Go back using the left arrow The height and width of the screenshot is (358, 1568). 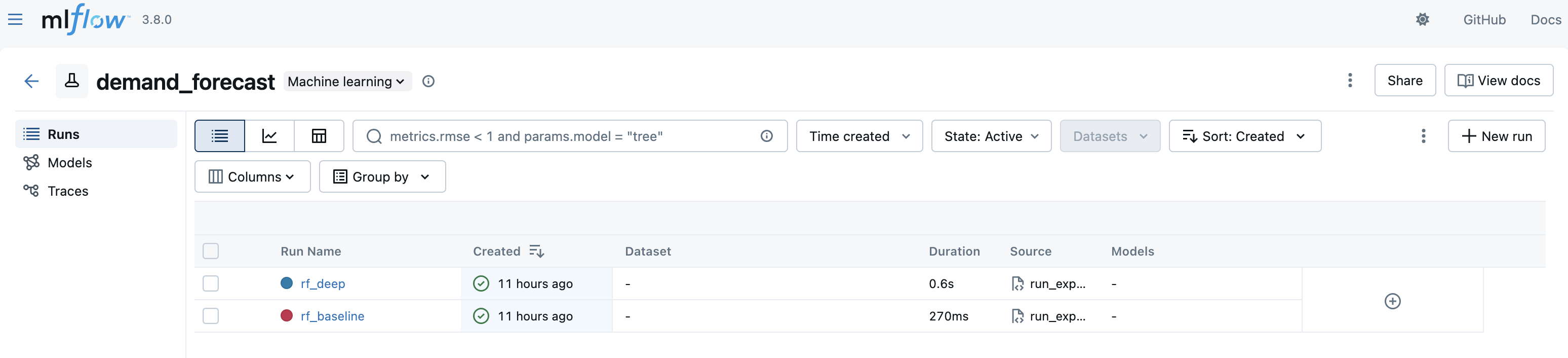[x=31, y=81]
